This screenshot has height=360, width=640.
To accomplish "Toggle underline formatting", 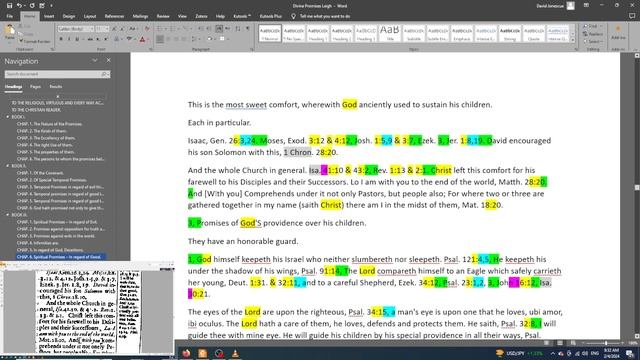I will (77, 39).
